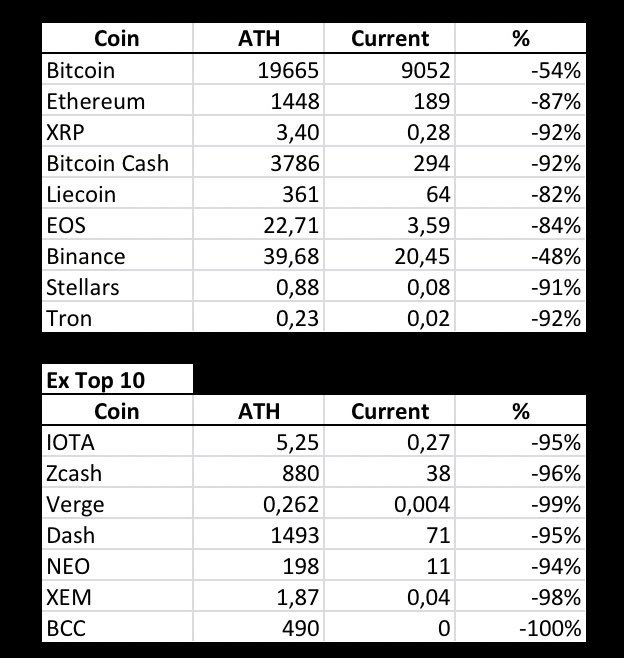Viewport: 624px width, 658px height.
Task: Click the top table Current column header
Action: [x=389, y=38]
